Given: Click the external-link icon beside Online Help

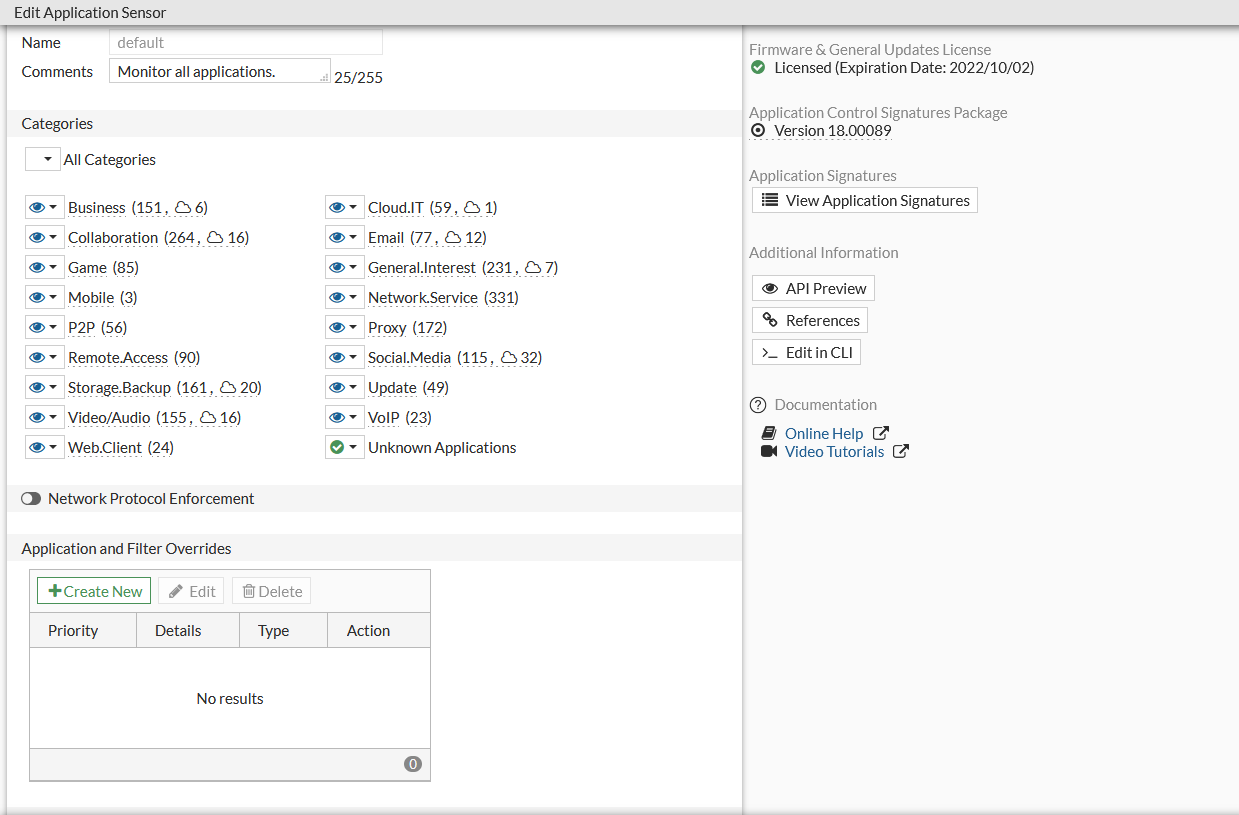Looking at the screenshot, I should point(881,434).
